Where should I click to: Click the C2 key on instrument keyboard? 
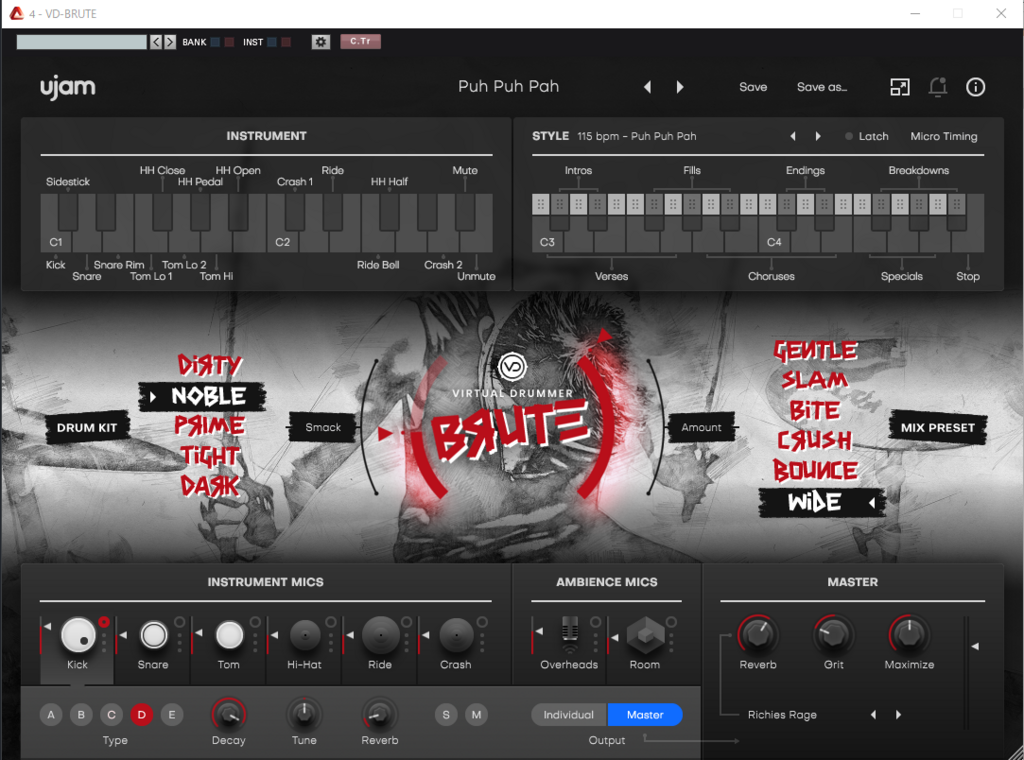[283, 240]
